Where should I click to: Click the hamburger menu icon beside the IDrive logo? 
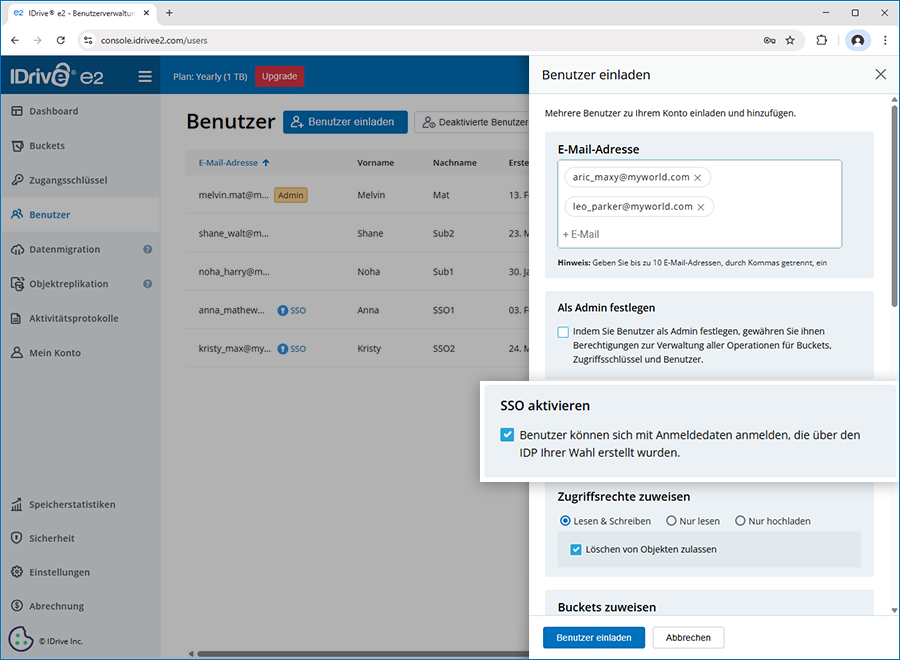[x=145, y=76]
